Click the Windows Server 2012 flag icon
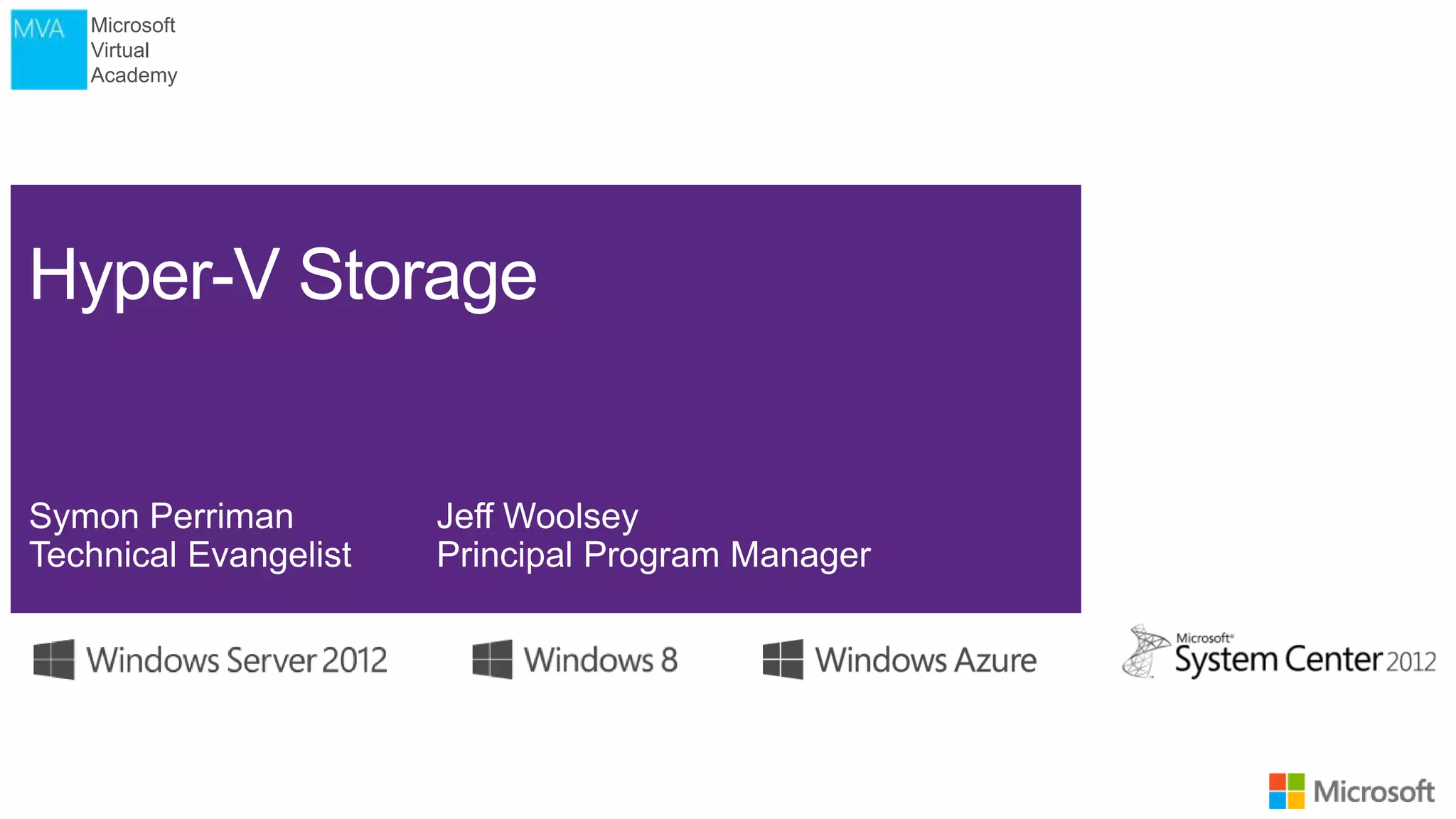1456x819 pixels. (54, 659)
